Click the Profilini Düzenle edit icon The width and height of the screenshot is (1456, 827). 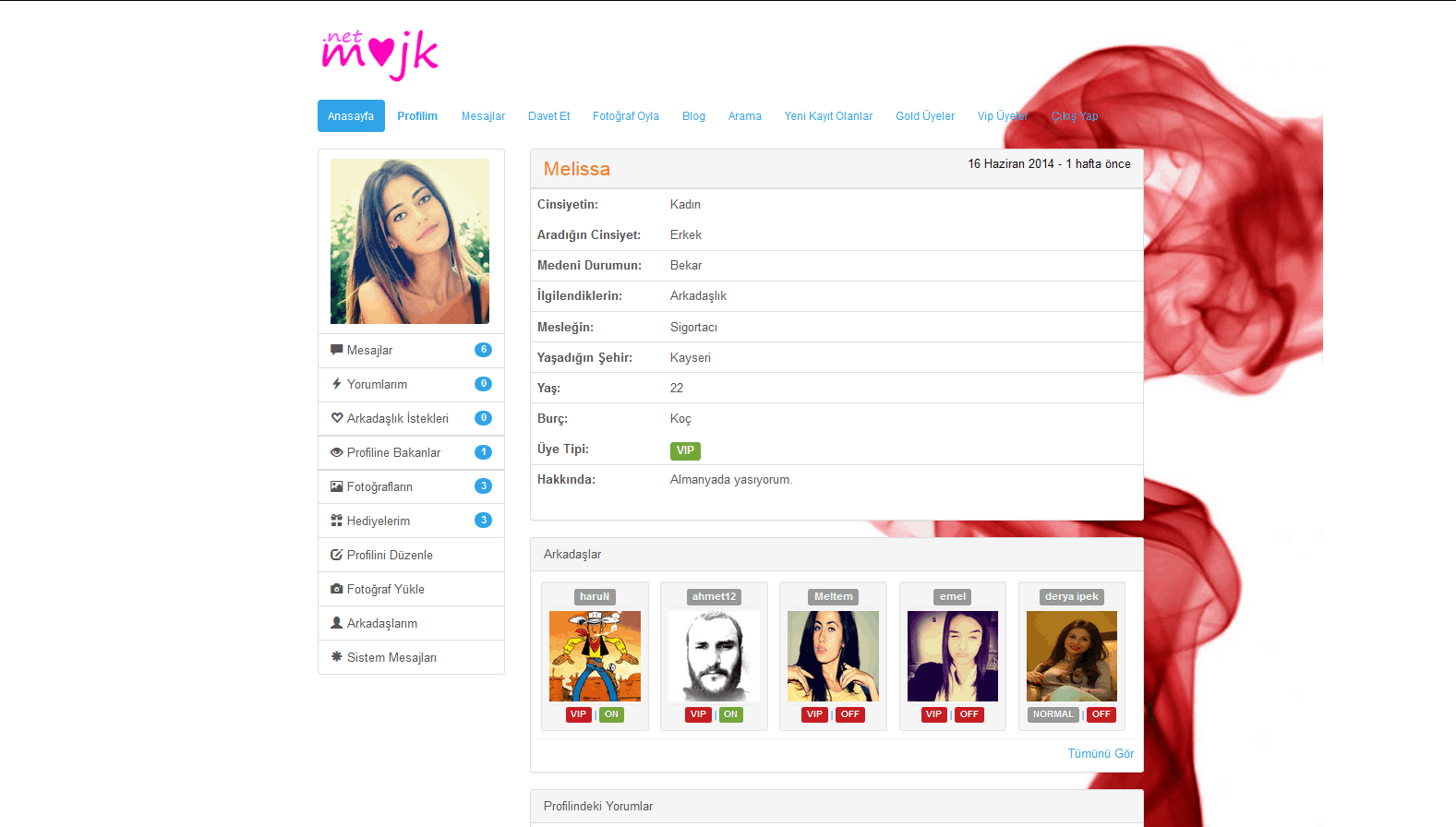[x=336, y=555]
